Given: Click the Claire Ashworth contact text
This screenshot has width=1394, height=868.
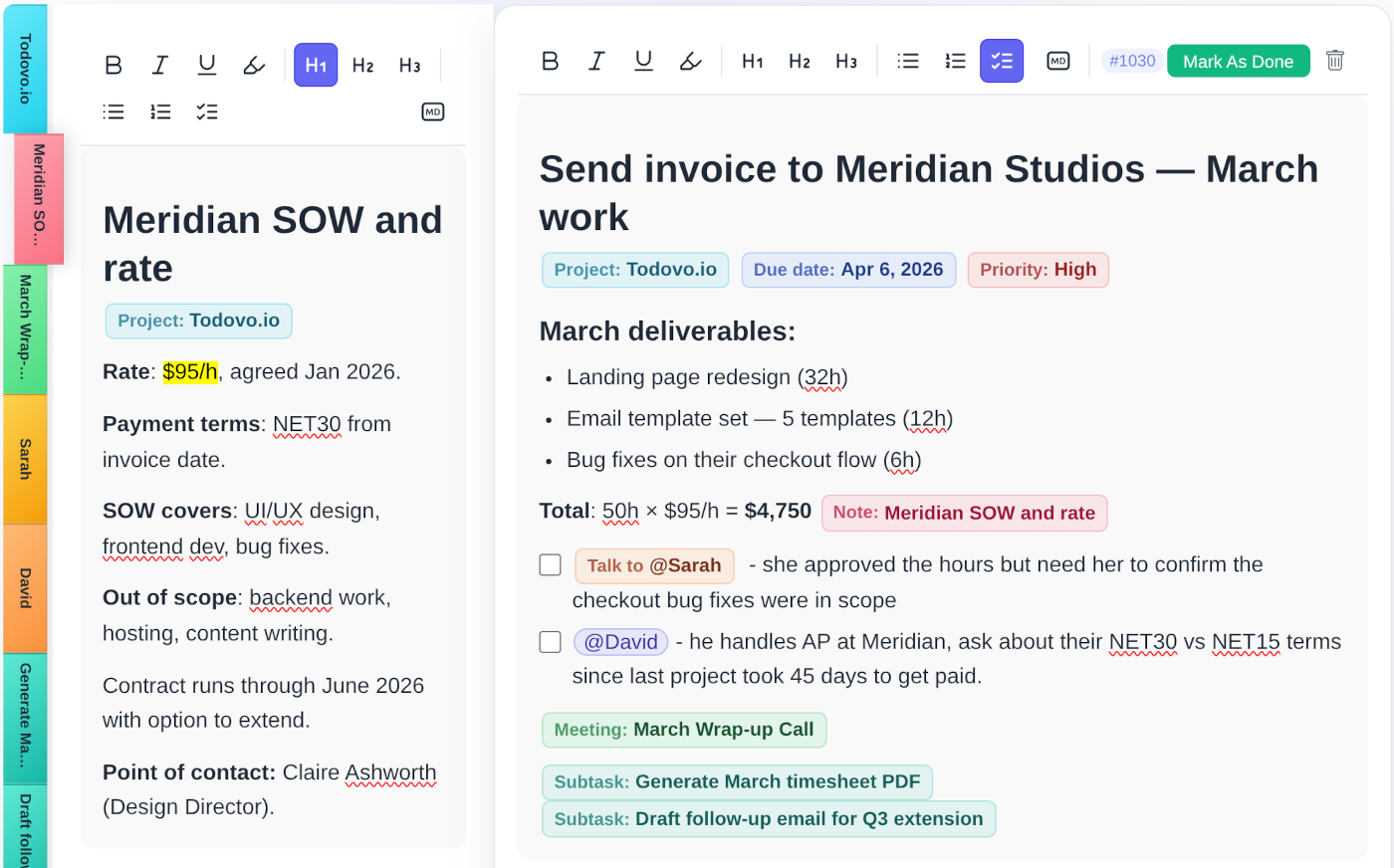Looking at the screenshot, I should pyautogui.click(x=359, y=772).
